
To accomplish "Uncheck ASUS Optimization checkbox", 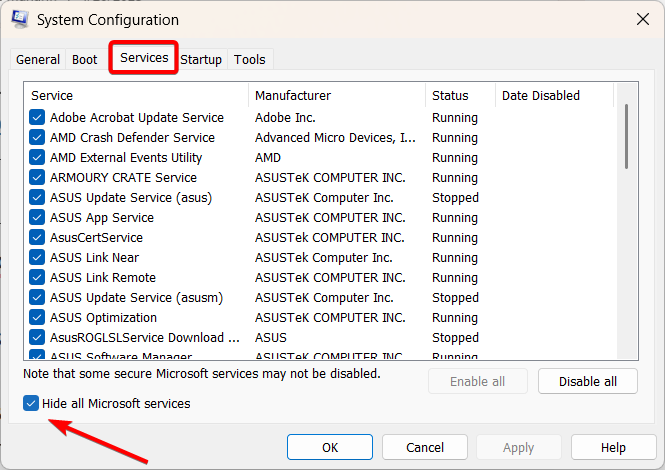I will [37, 317].
